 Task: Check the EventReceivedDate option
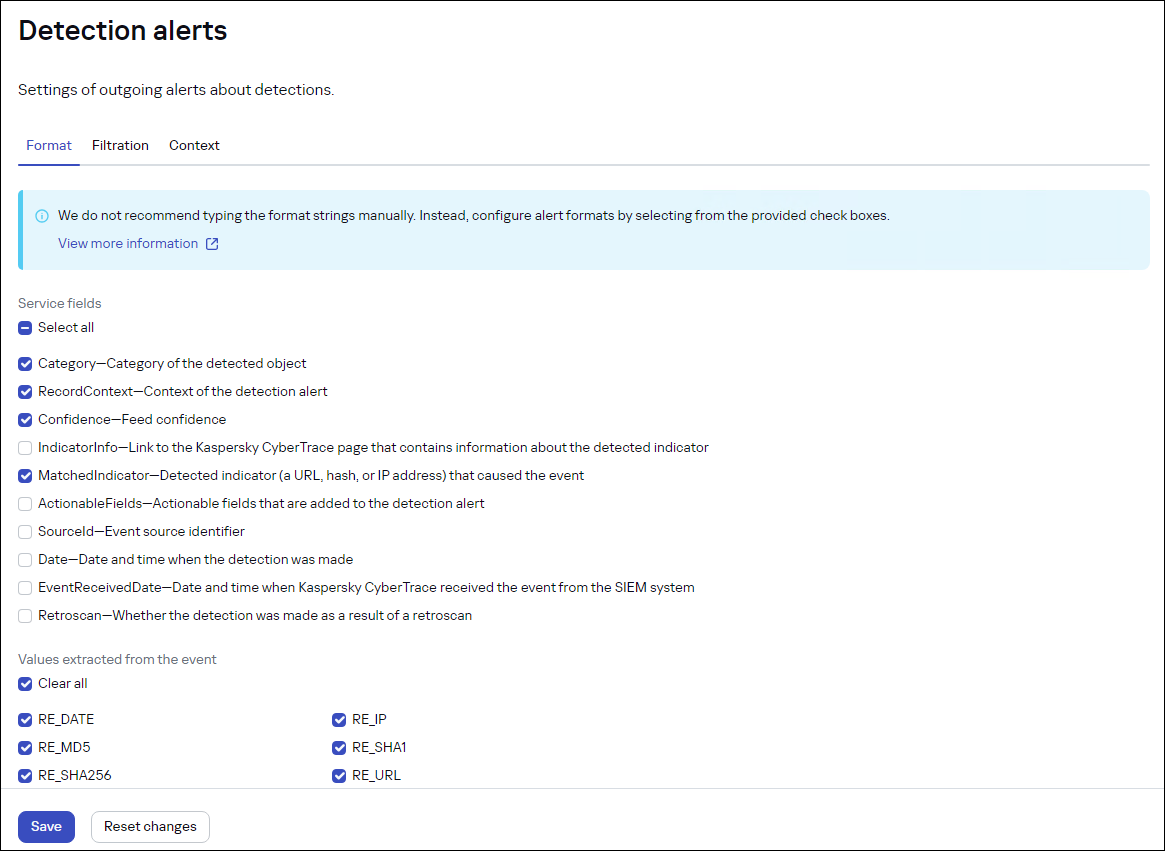[x=24, y=587]
